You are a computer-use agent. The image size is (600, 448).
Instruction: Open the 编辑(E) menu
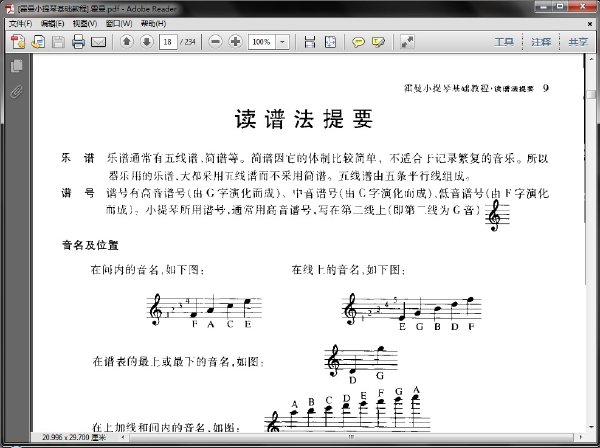(x=52, y=24)
